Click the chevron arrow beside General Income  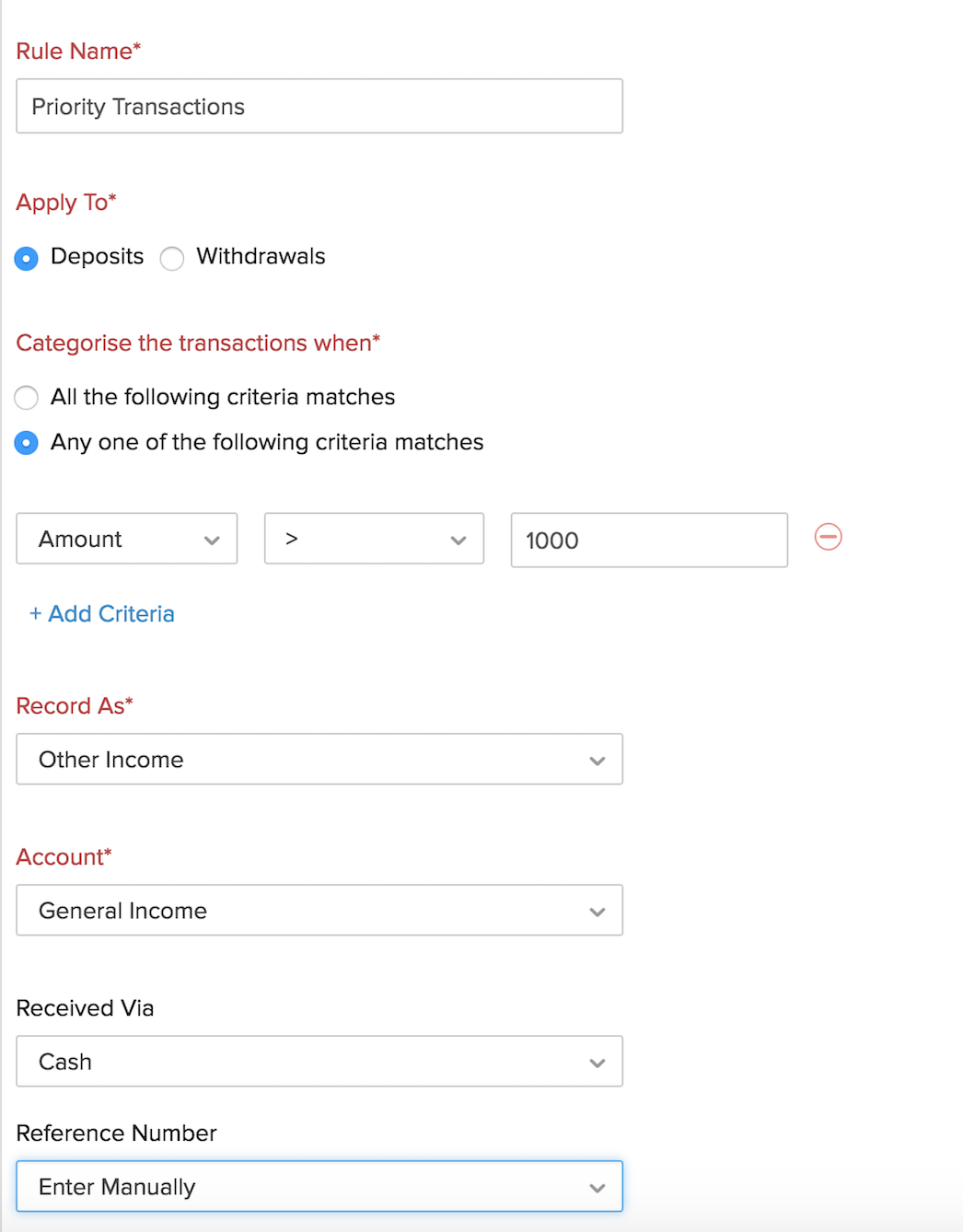pyautogui.click(x=597, y=912)
